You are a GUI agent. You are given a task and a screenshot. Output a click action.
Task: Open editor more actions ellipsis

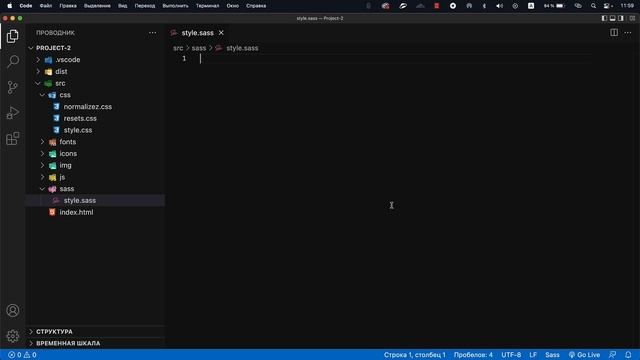click(x=628, y=33)
